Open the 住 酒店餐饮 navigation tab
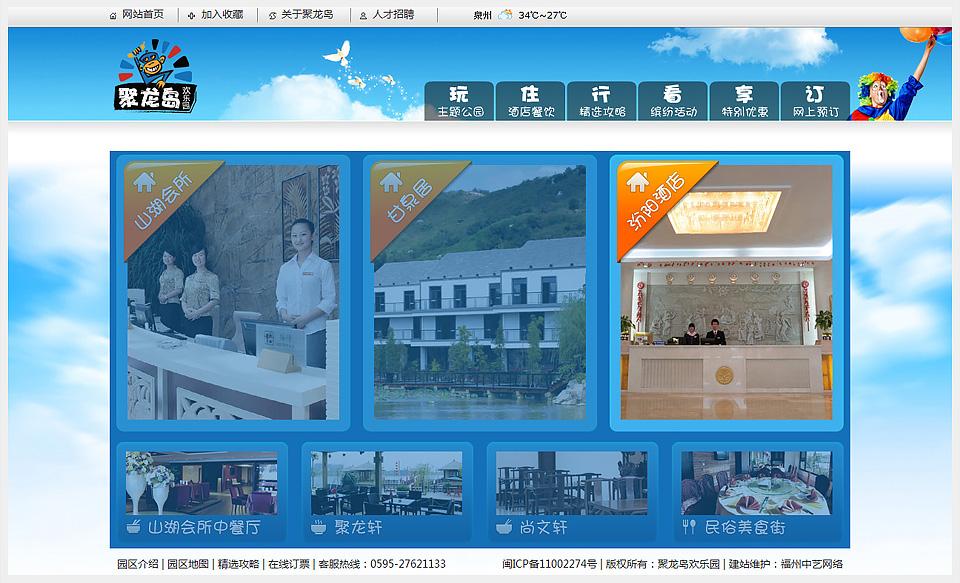The height and width of the screenshot is (583, 960). pyautogui.click(x=530, y=101)
